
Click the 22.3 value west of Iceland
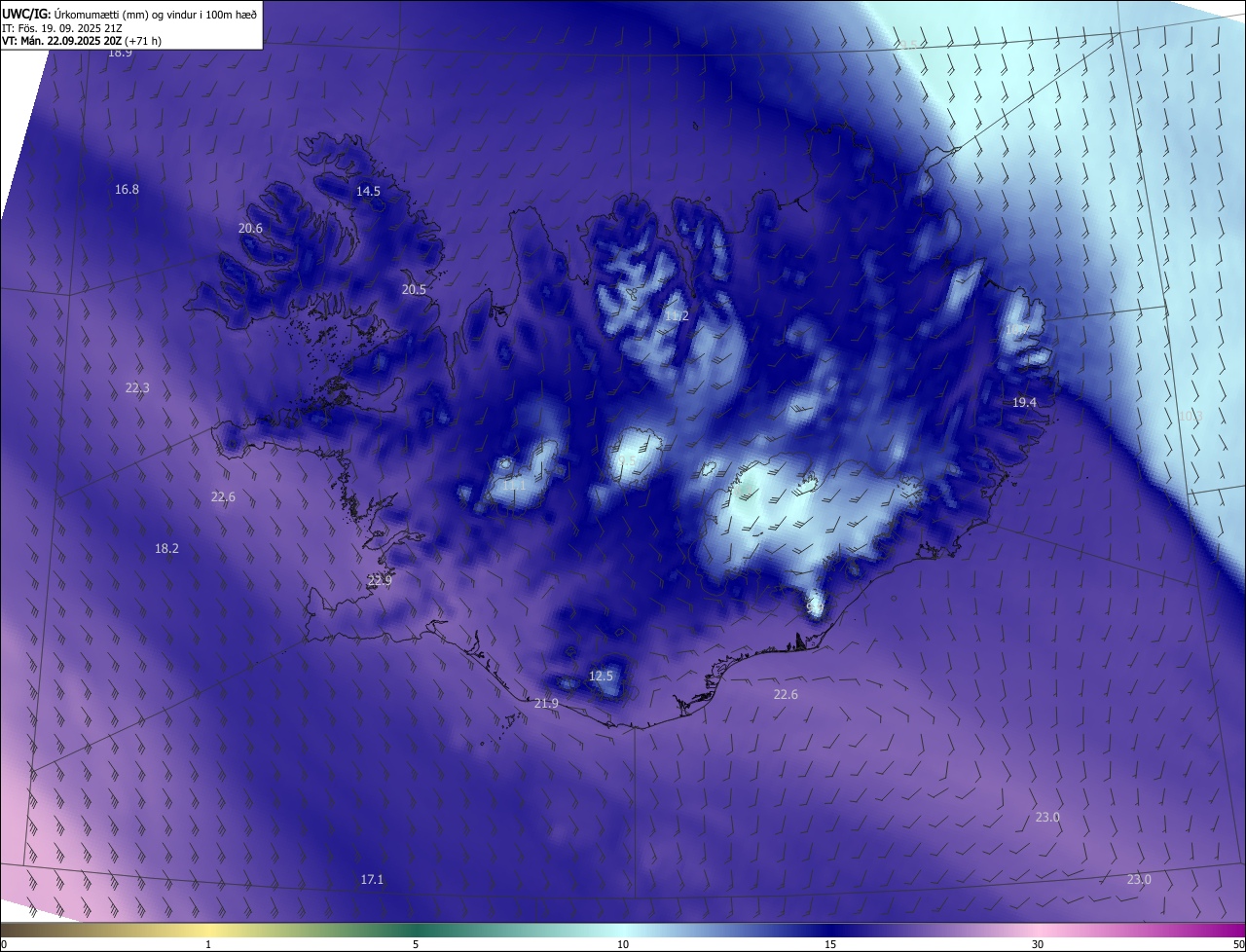pos(137,388)
